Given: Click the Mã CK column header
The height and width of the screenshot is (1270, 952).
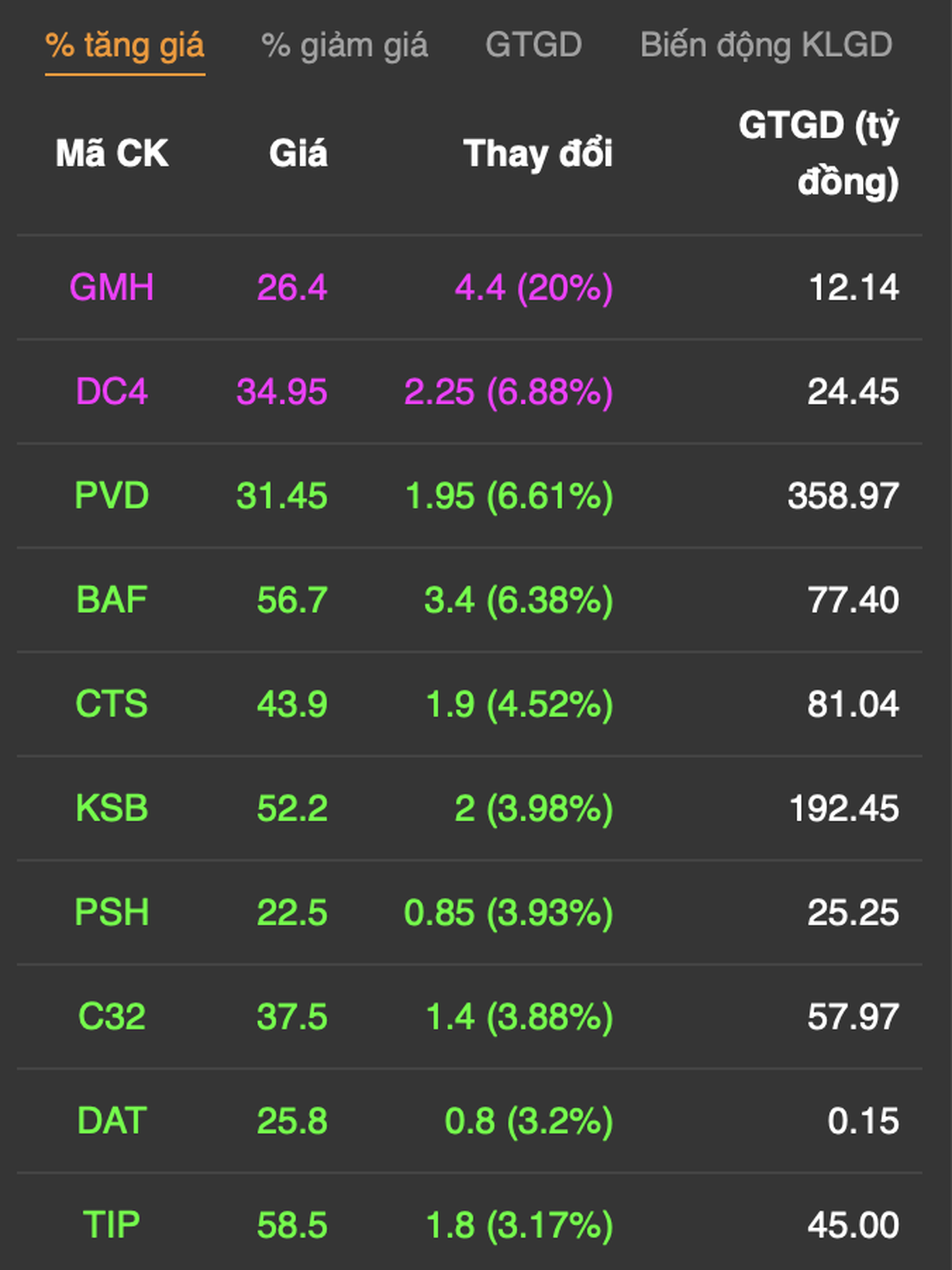Looking at the screenshot, I should point(111,154).
